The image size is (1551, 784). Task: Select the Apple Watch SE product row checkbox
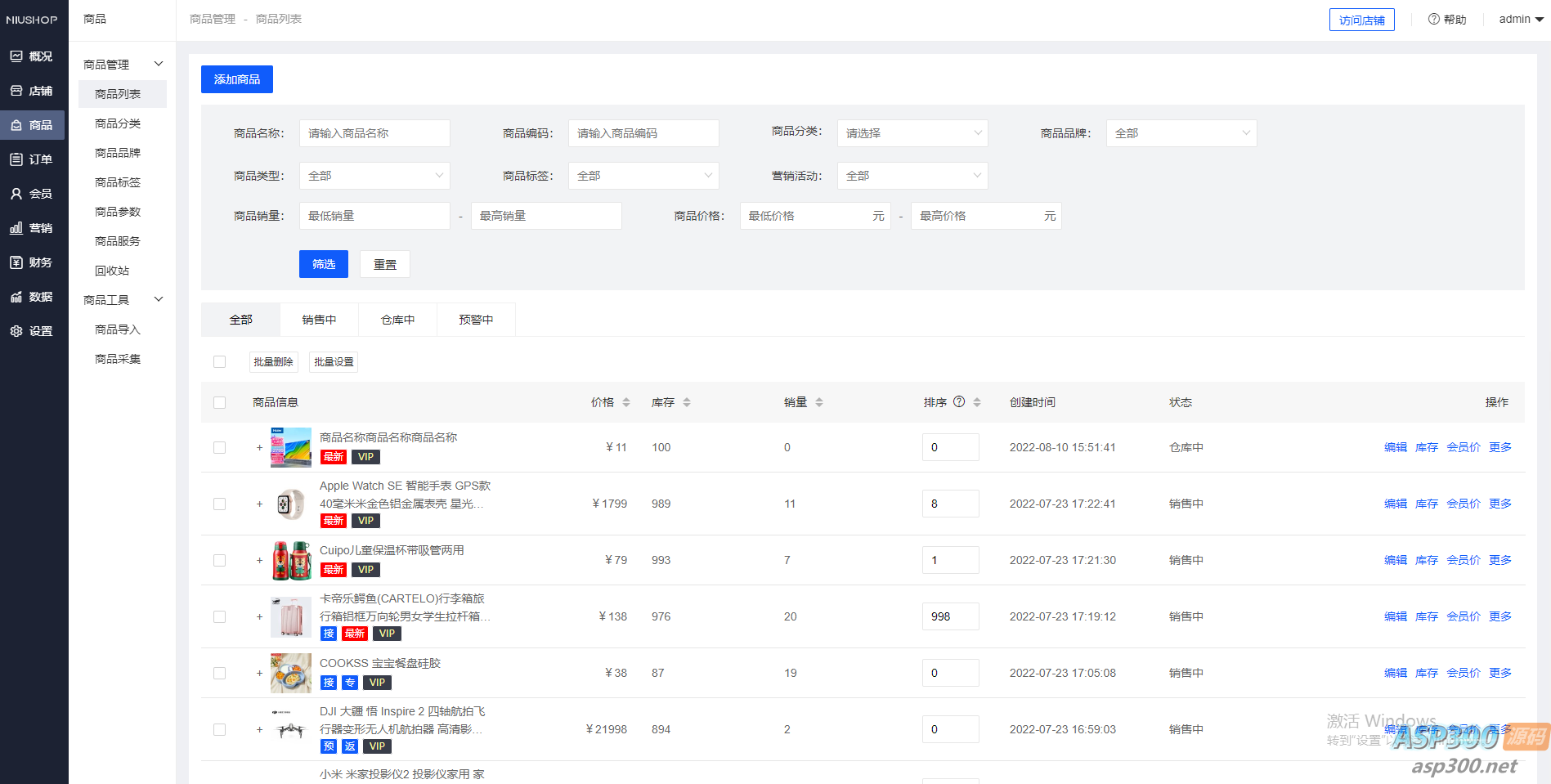pyautogui.click(x=219, y=504)
